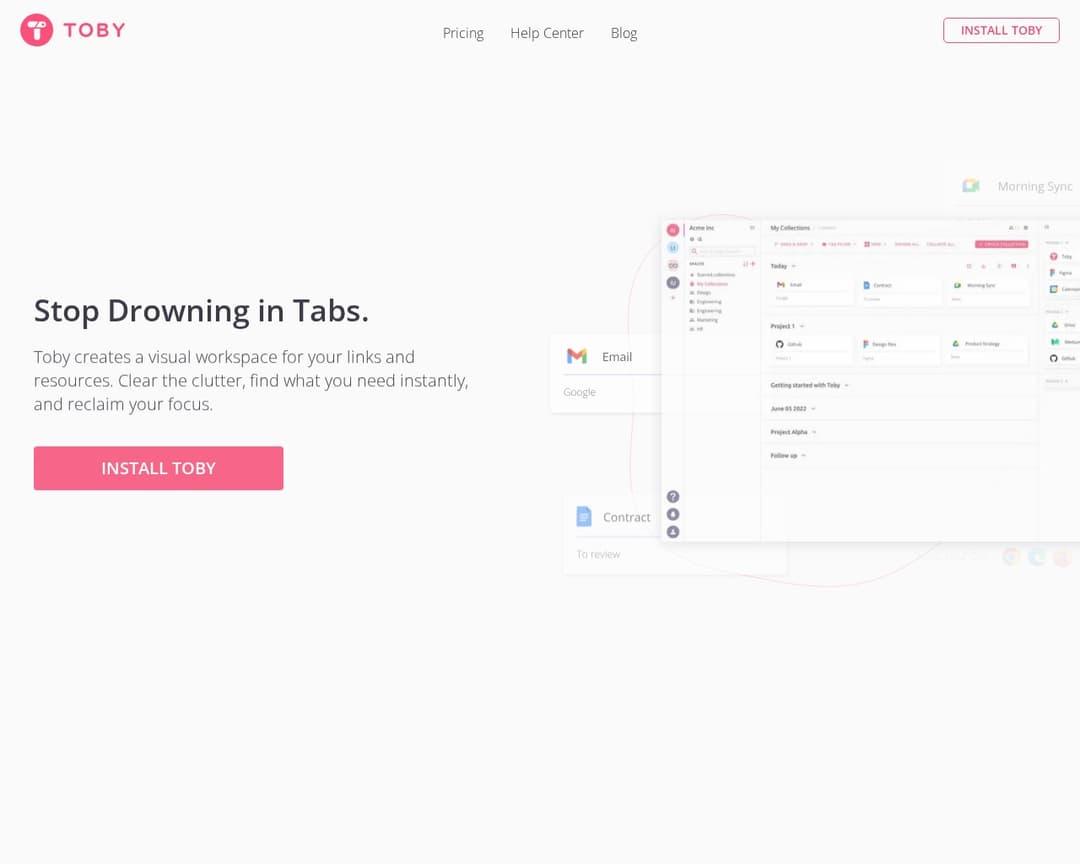Click the Gmail icon in Today collection
Screen dimensions: 1080x864
tap(780, 285)
